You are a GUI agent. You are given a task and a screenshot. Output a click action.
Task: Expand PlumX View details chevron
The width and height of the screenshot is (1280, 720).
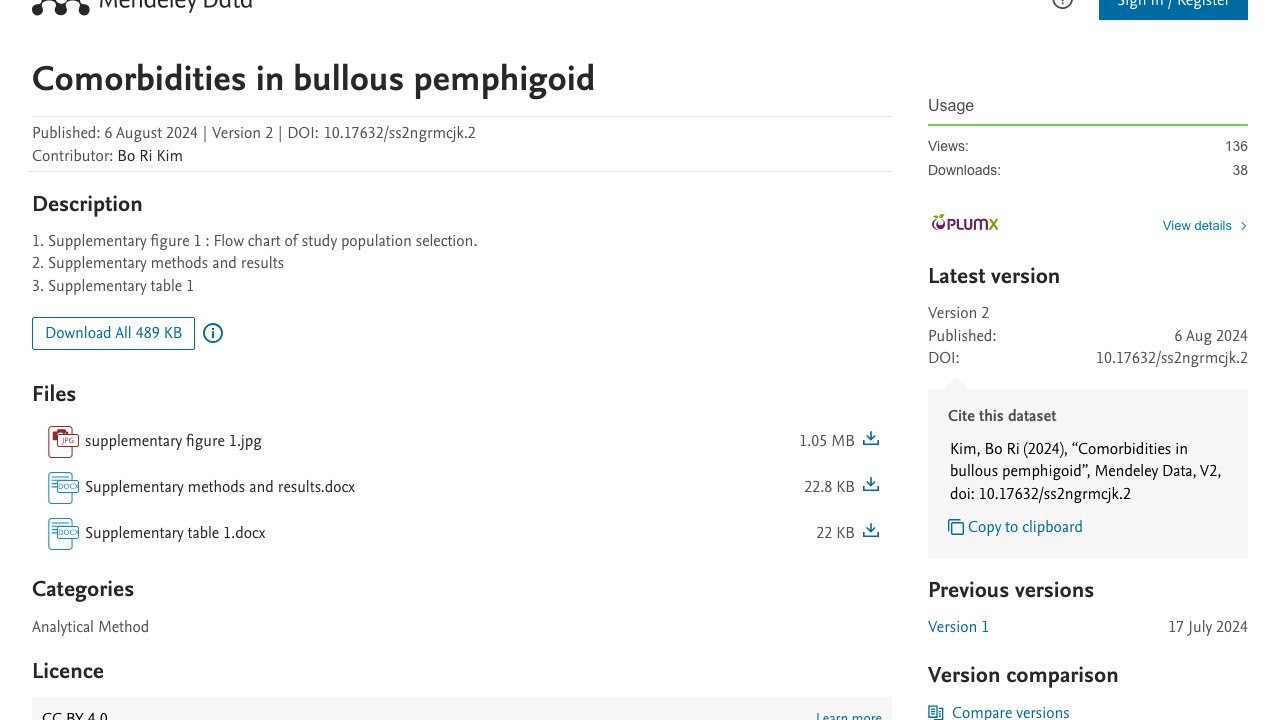click(1244, 226)
